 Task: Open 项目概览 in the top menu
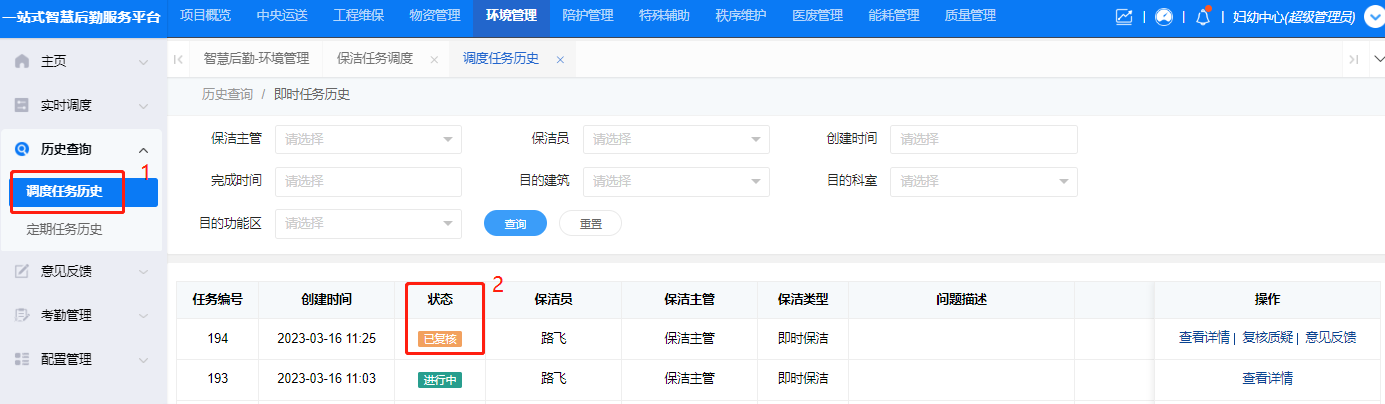205,15
